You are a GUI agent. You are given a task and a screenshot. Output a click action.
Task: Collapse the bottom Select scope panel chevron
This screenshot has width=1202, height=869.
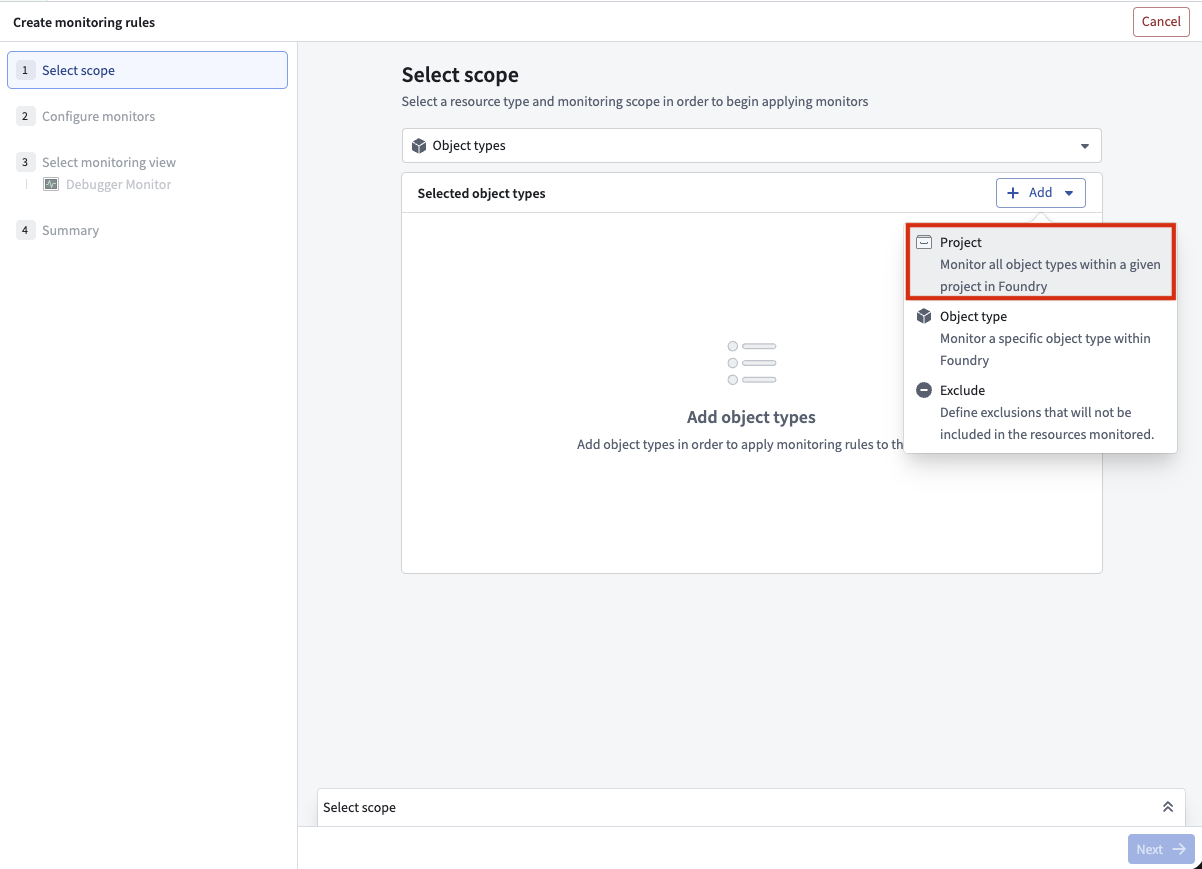point(1167,807)
